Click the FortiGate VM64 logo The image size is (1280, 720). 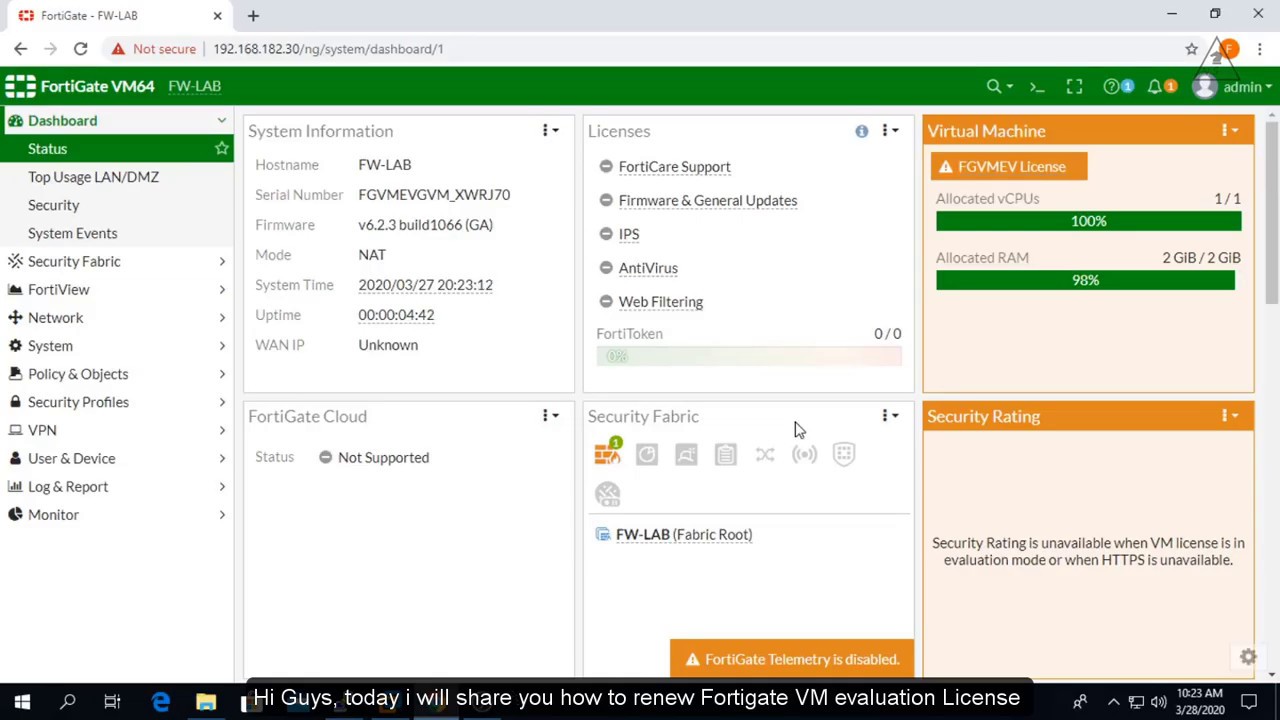[80, 86]
